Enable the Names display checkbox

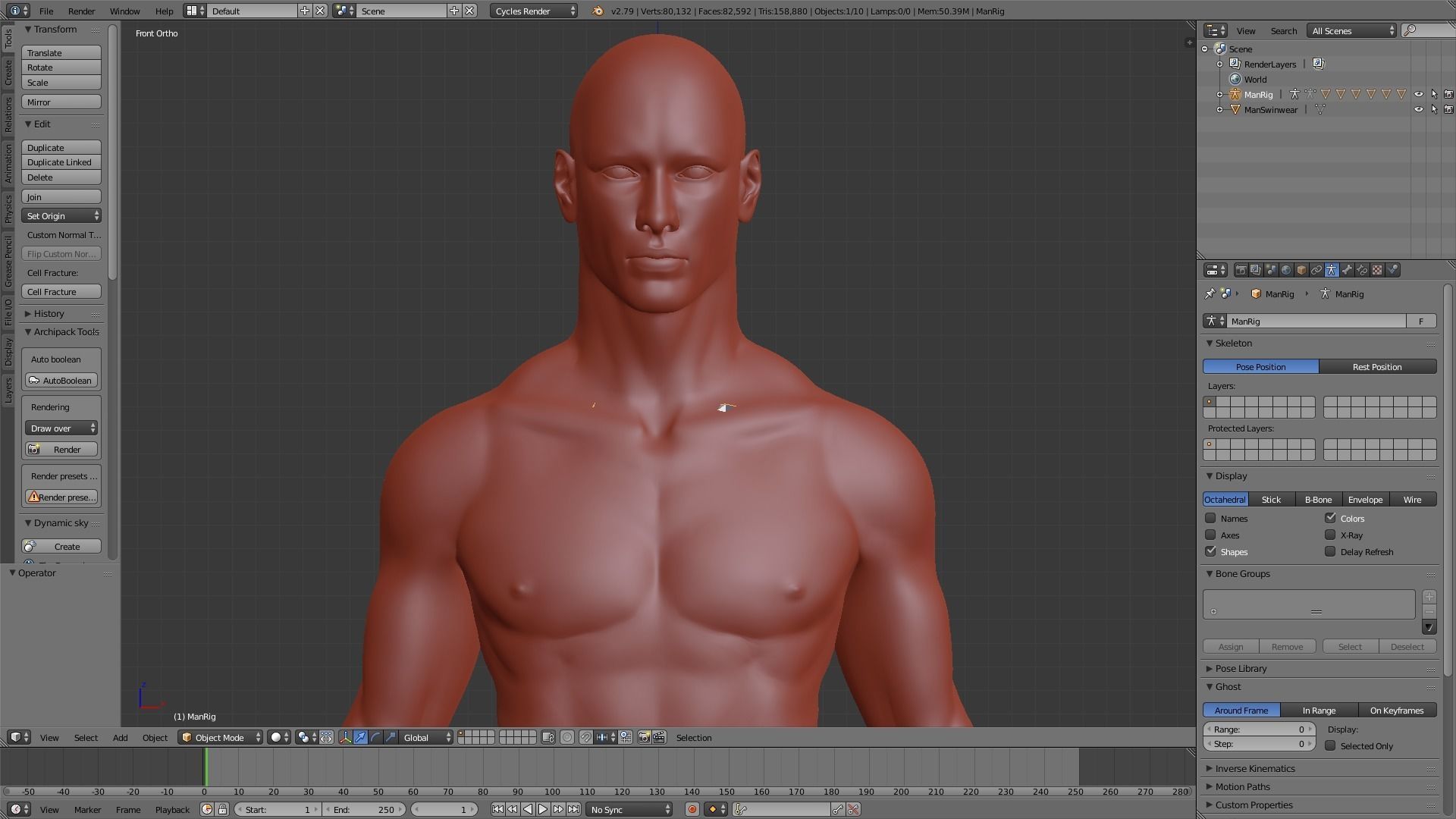1210,518
